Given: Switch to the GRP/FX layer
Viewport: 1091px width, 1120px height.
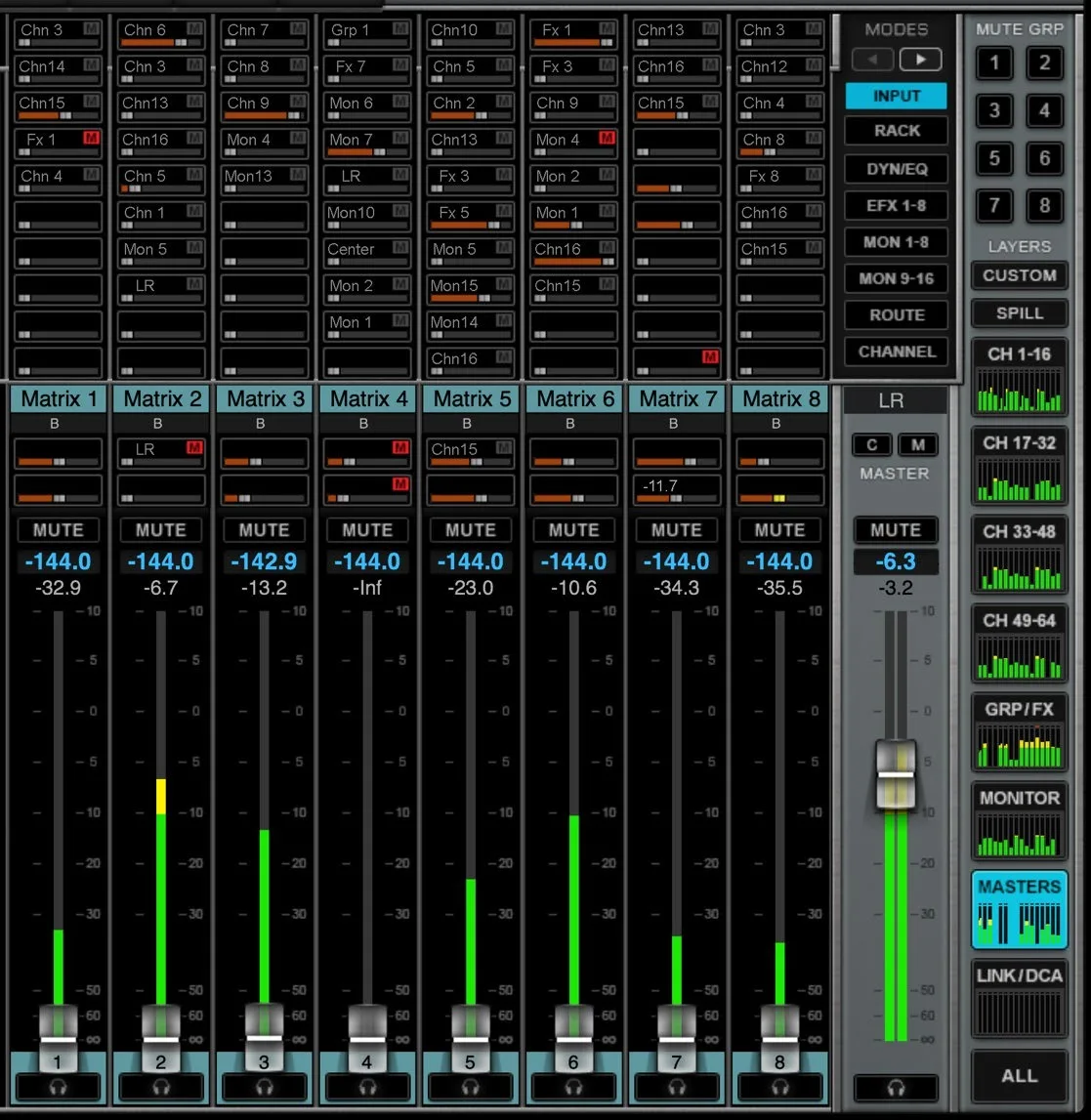Looking at the screenshot, I should click(1020, 732).
